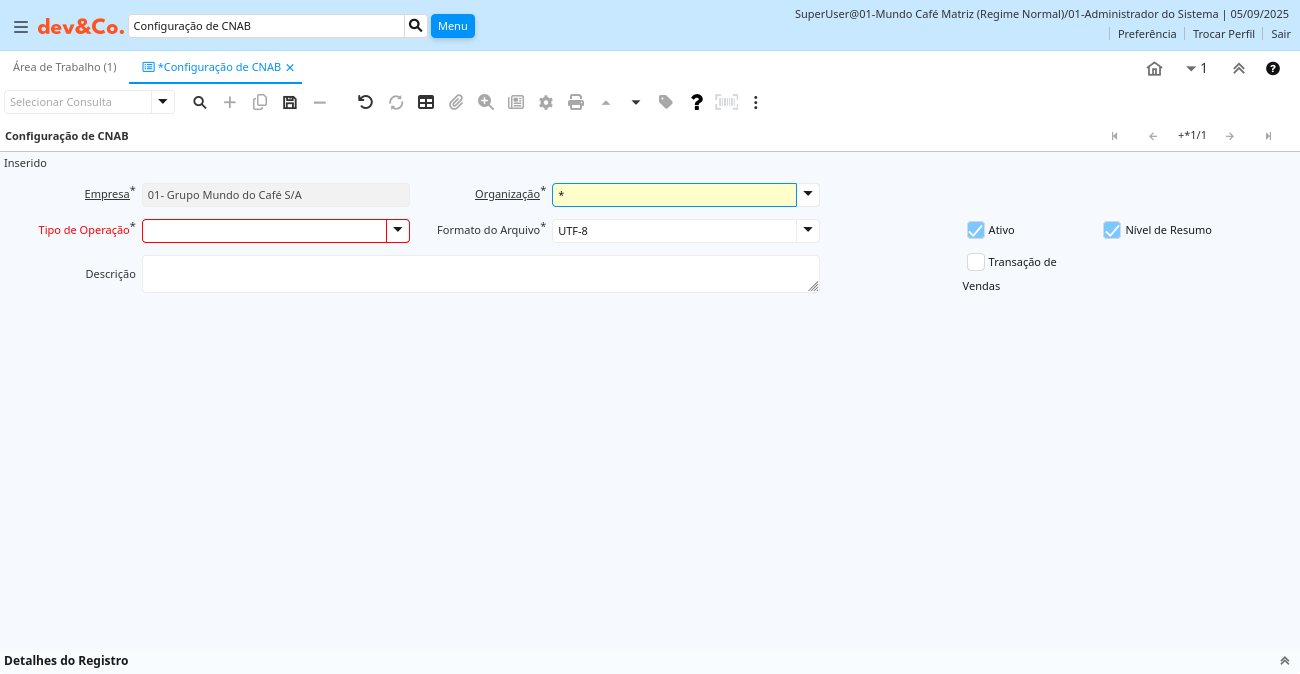Click the Print icon in toolbar

click(x=576, y=102)
